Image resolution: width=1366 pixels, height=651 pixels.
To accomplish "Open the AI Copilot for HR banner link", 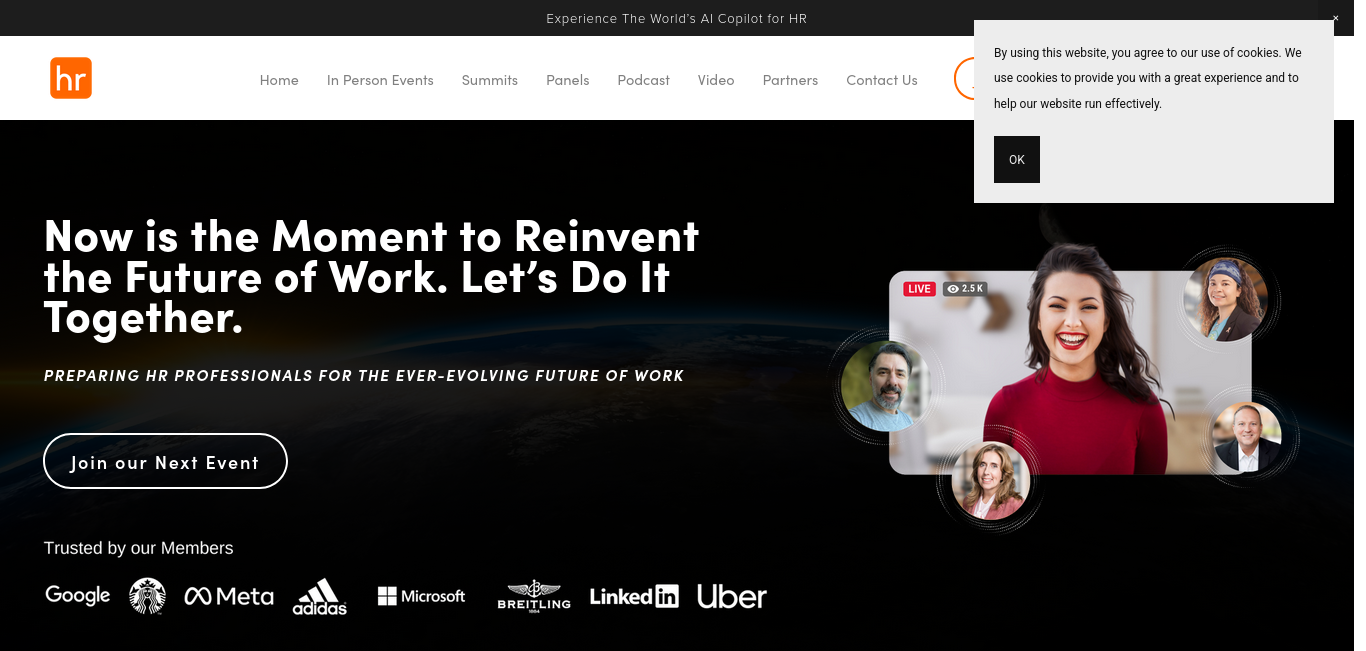I will (677, 18).
